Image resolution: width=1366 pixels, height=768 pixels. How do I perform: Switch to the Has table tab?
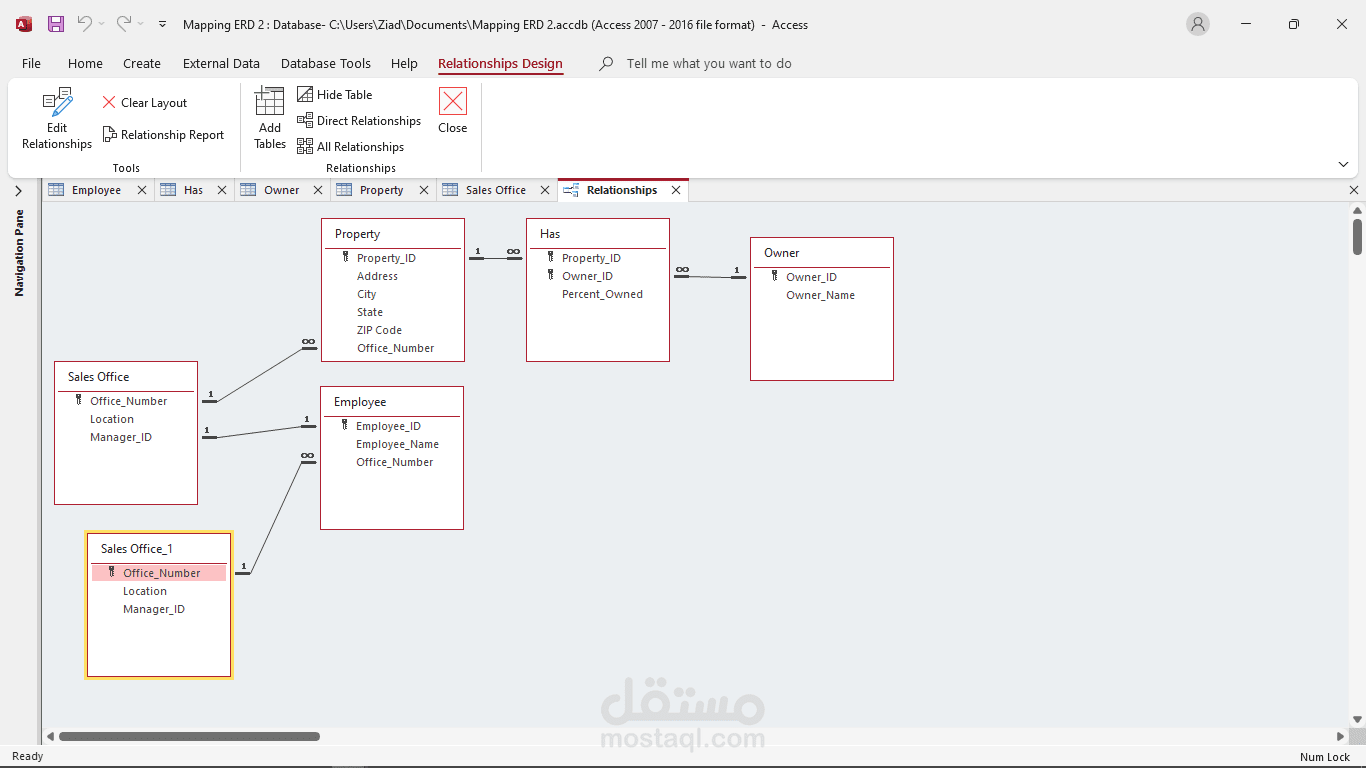point(193,190)
